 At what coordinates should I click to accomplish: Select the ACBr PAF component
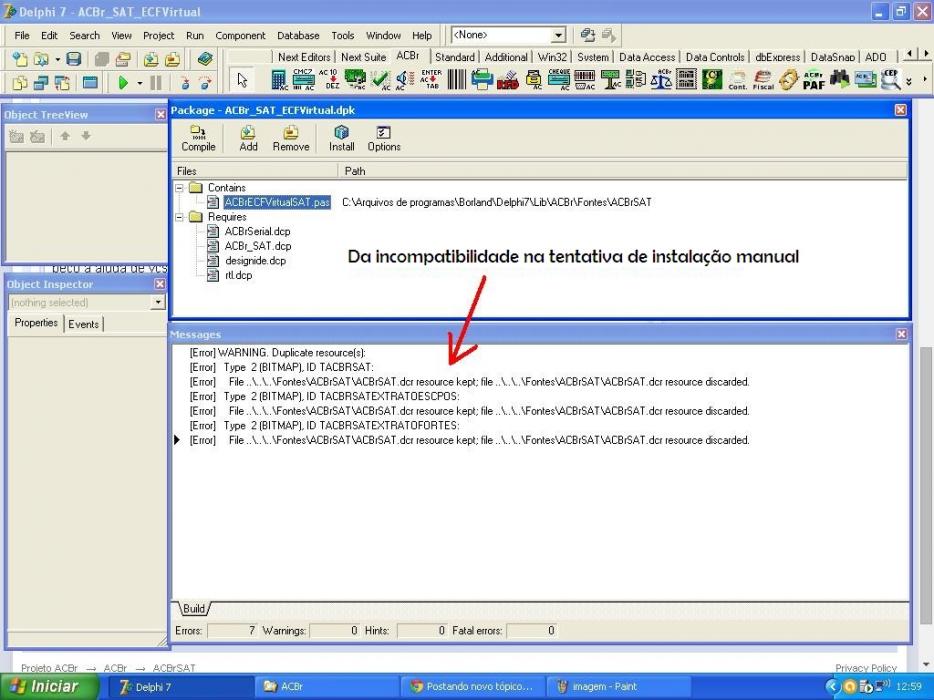pyautogui.click(x=814, y=80)
